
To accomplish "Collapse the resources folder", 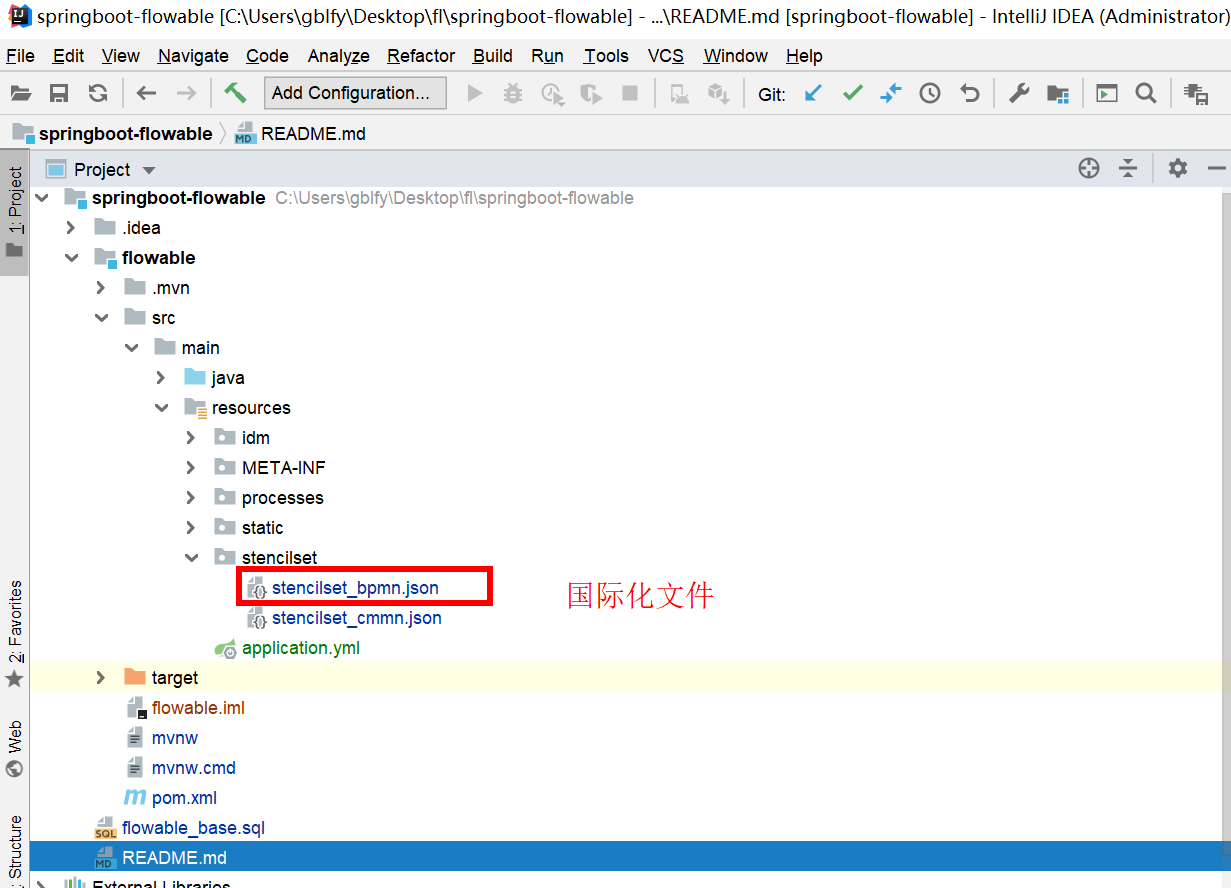I will pos(162,408).
